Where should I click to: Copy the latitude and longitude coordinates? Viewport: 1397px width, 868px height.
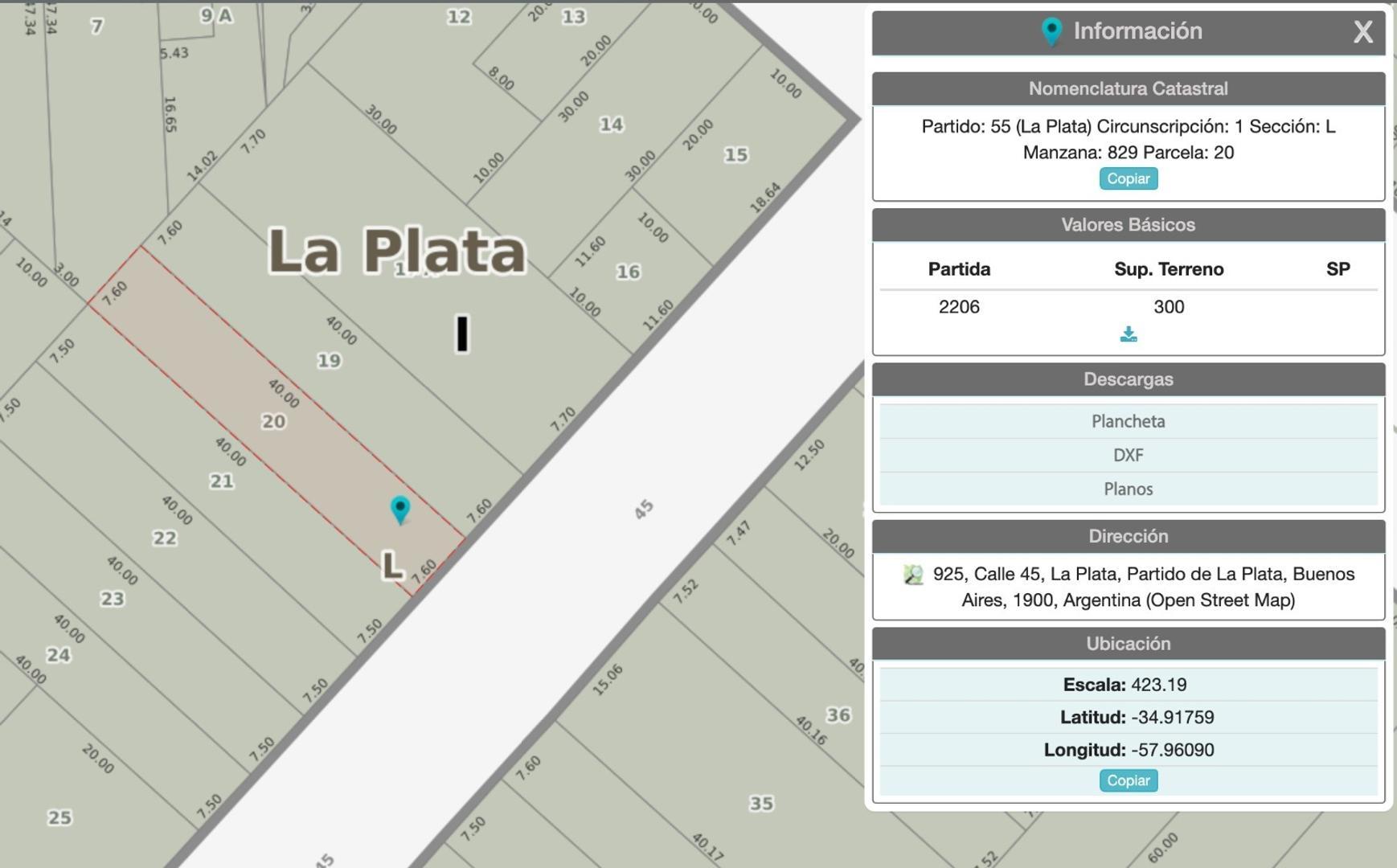coord(1128,780)
